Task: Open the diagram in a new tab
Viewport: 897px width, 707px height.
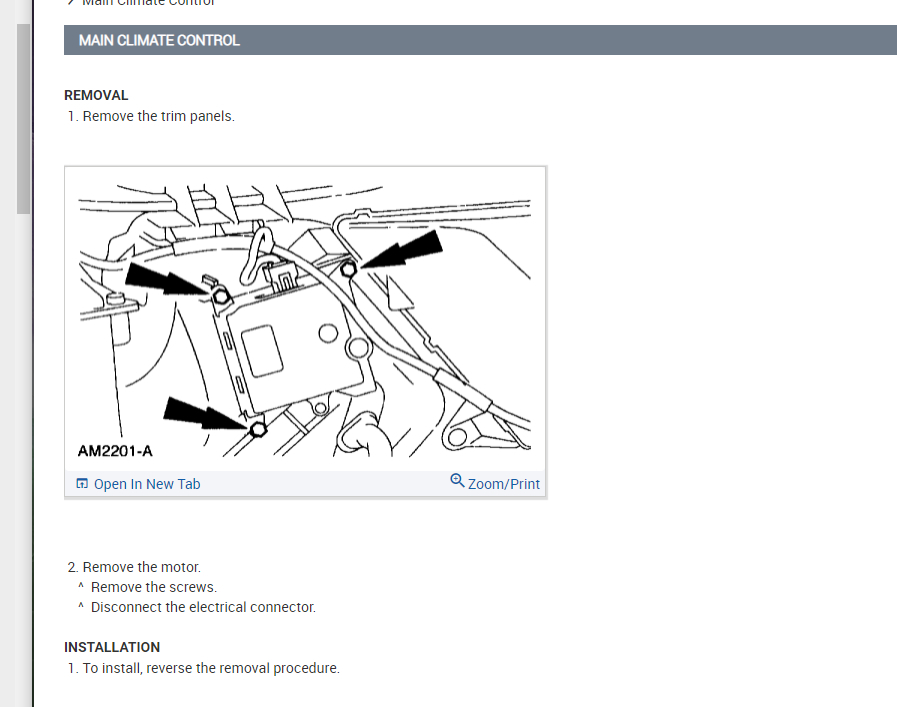Action: [x=146, y=484]
